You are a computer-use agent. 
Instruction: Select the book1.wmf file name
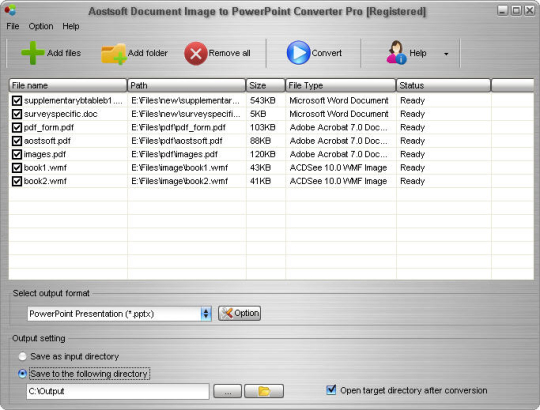45,168
